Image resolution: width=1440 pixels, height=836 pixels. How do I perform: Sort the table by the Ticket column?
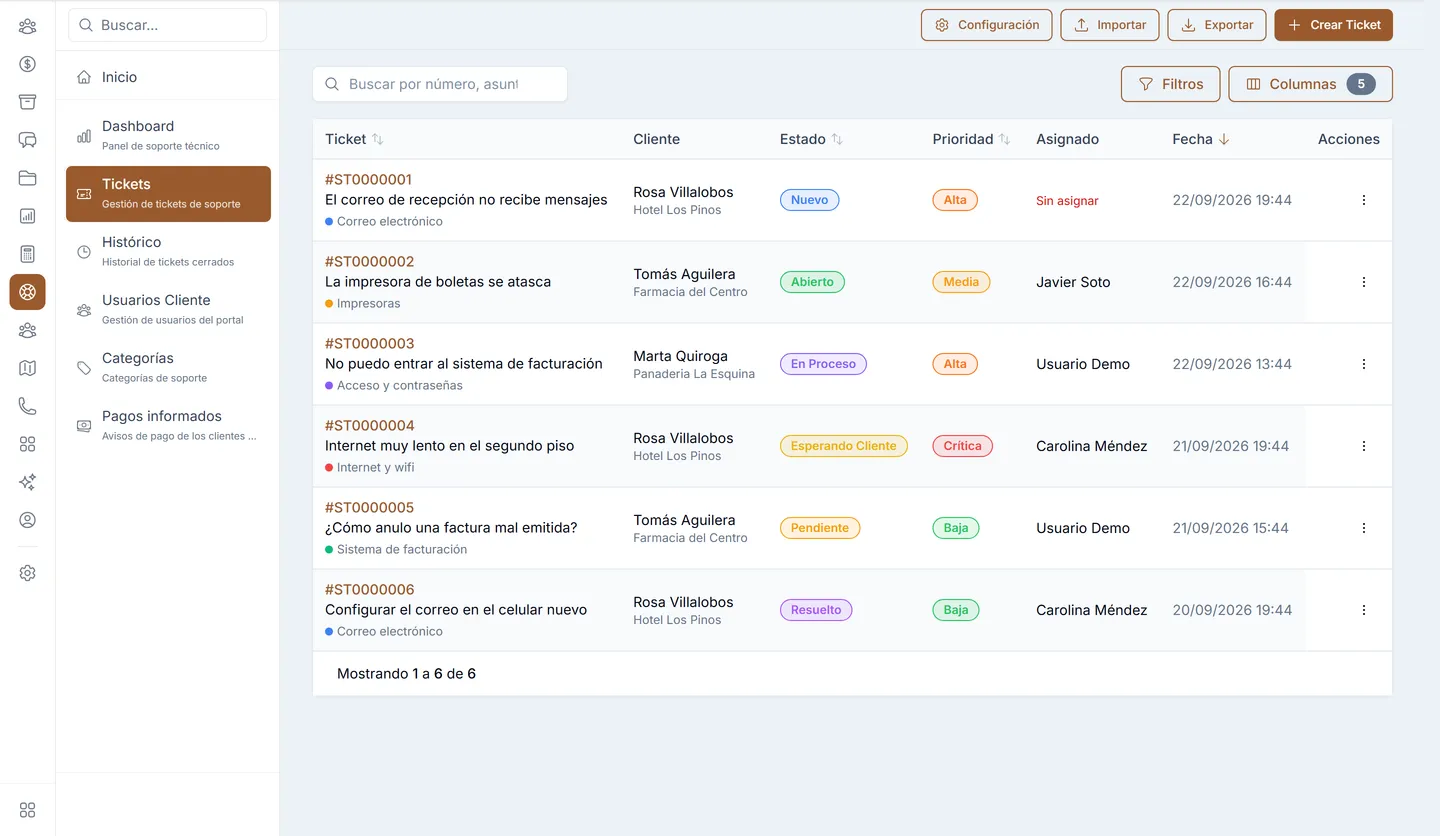coord(377,139)
